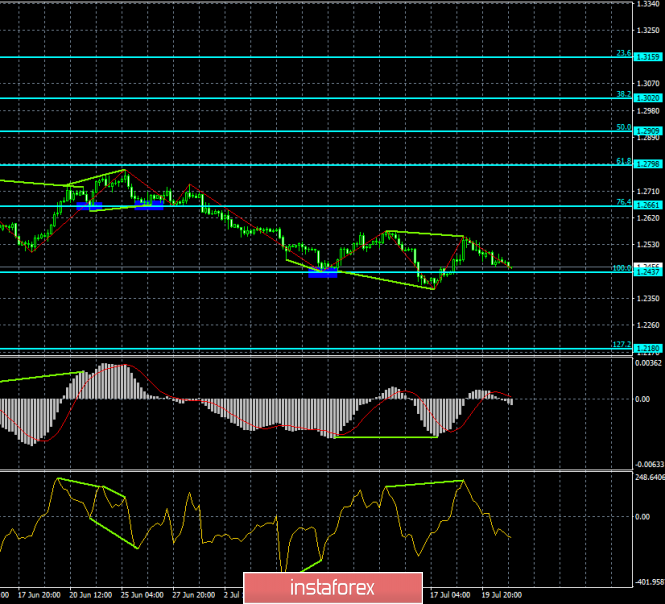Screen dimensions: 665x604
Task: Click the 1.2180 price tag
Action: (x=648, y=348)
